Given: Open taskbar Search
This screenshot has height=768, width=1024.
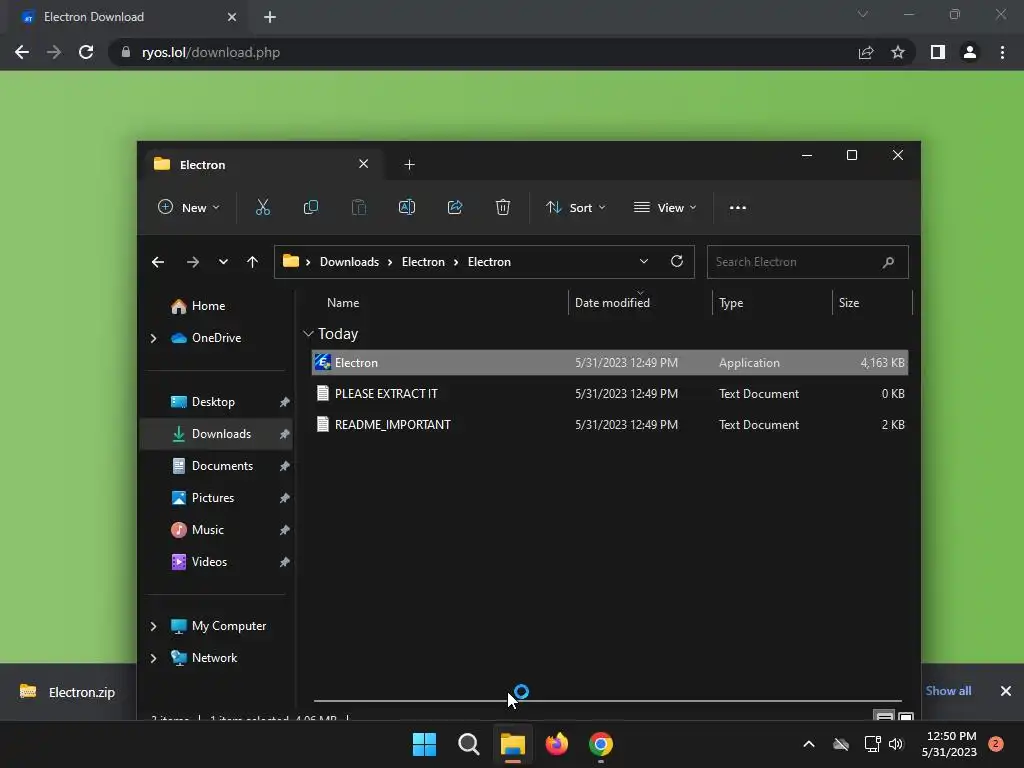Looking at the screenshot, I should [x=468, y=744].
